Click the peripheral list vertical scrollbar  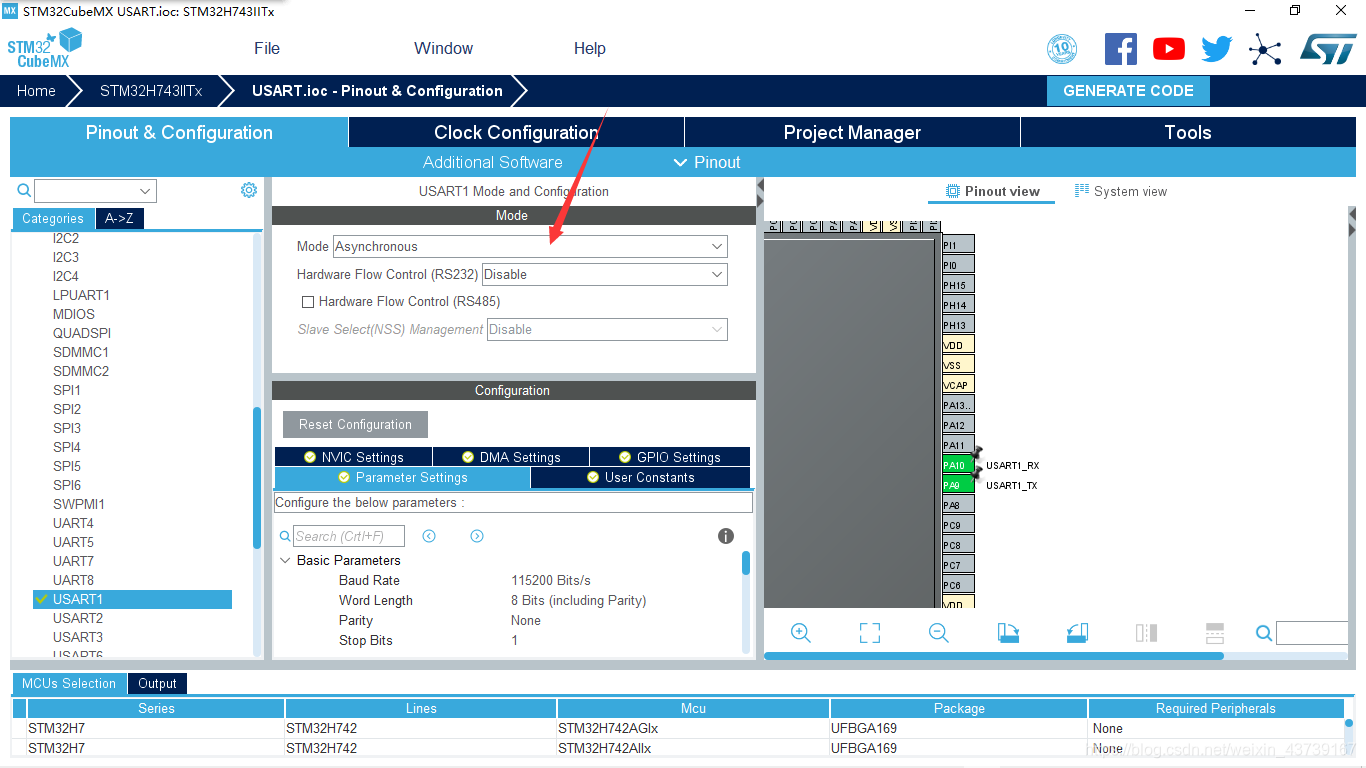(257, 477)
